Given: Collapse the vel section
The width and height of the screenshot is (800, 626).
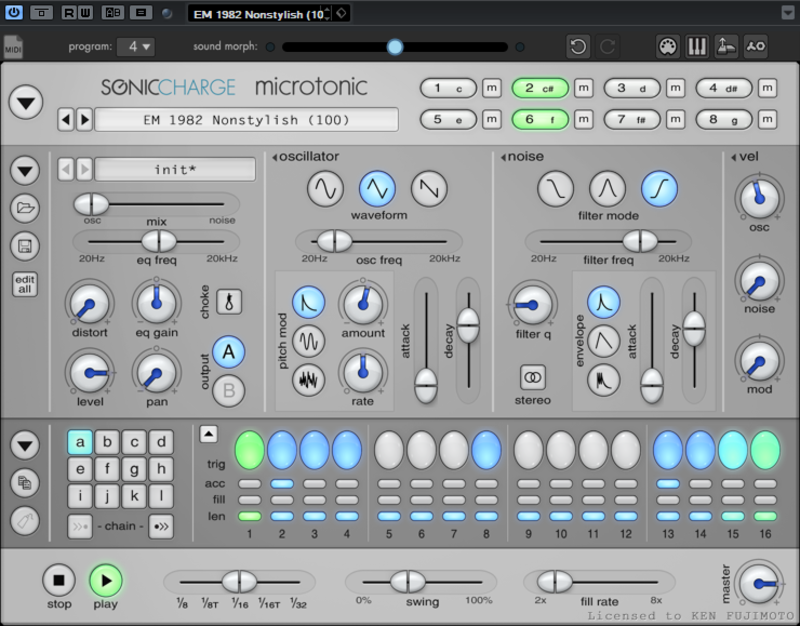Looking at the screenshot, I should tap(734, 157).
